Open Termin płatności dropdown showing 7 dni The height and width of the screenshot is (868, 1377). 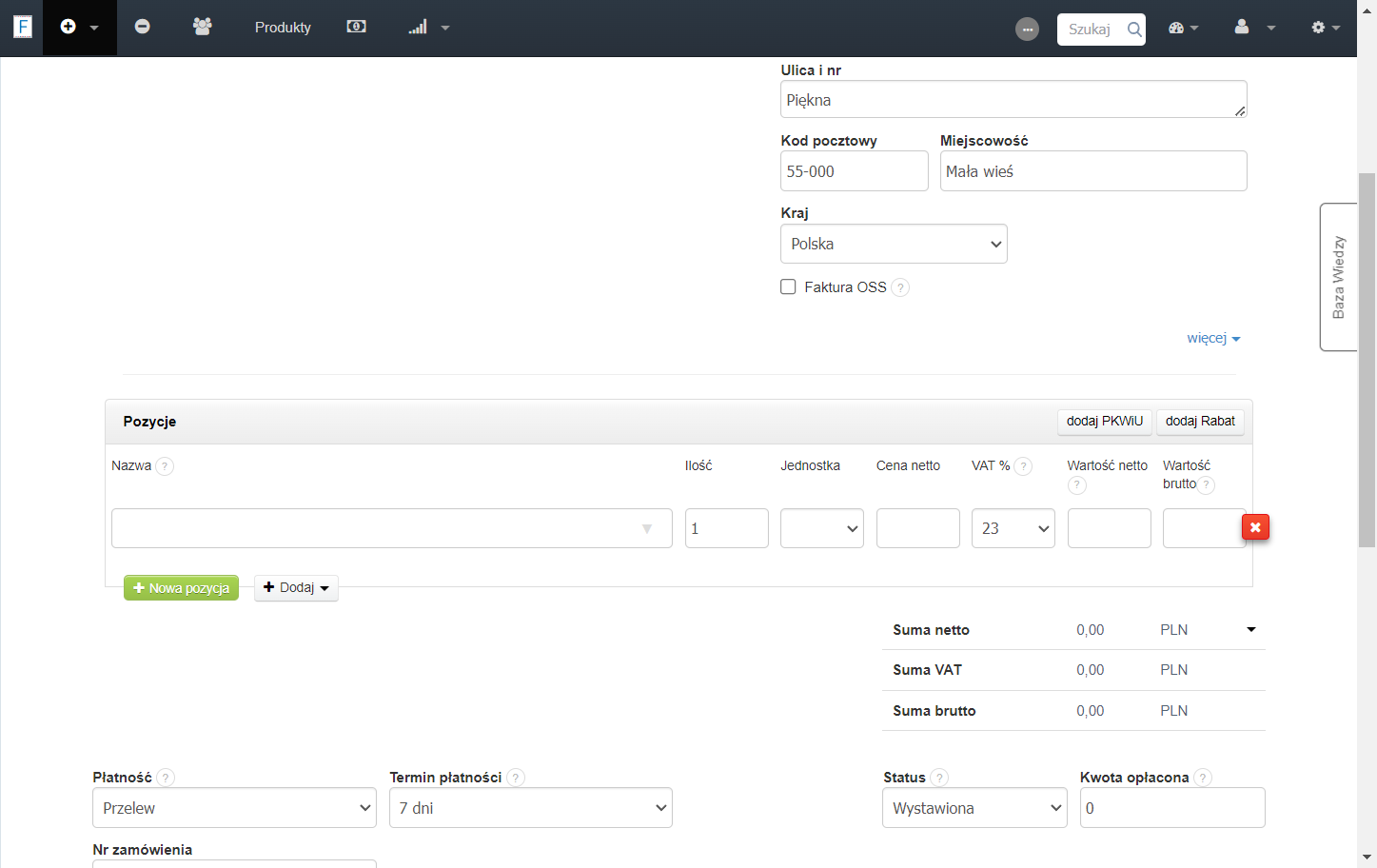click(x=531, y=808)
